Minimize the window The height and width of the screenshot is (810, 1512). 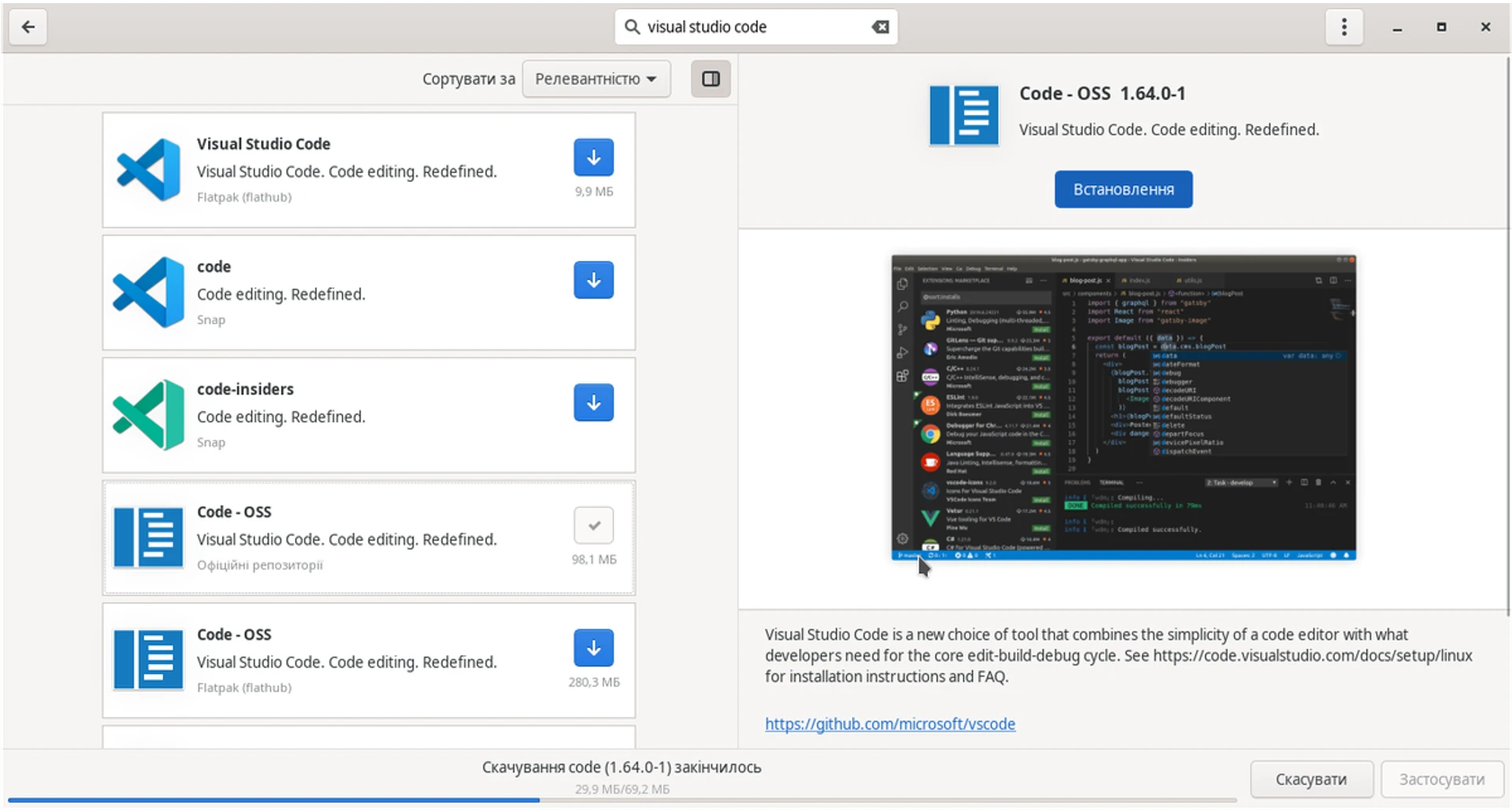click(x=1397, y=28)
